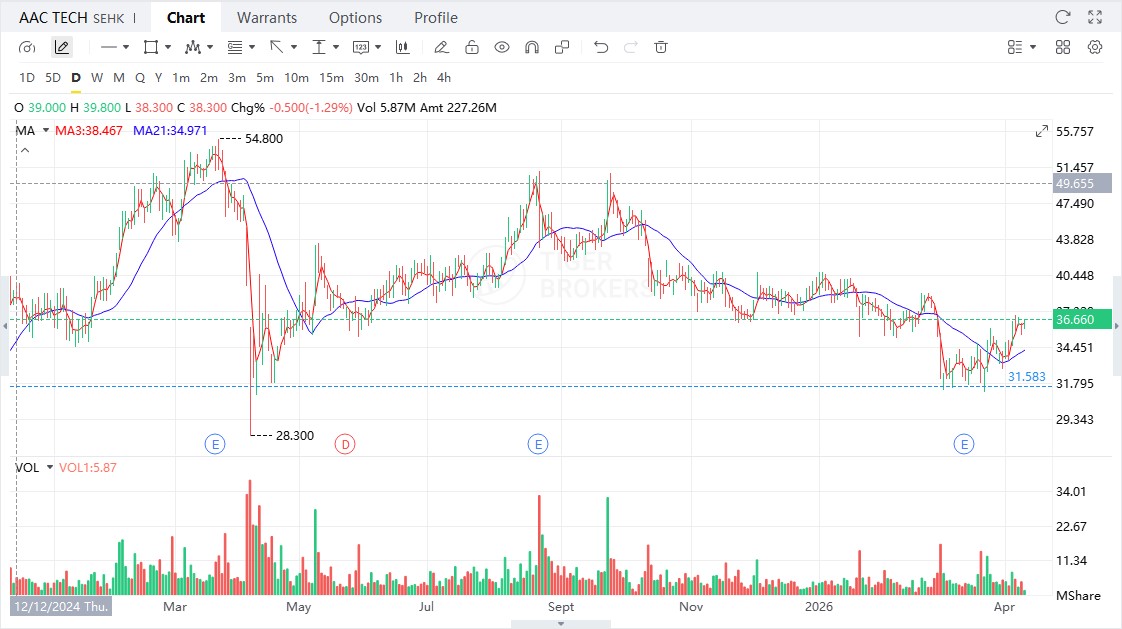Collapse the MA legend chevron
Viewport: 1122px width, 629px height.
click(25, 150)
